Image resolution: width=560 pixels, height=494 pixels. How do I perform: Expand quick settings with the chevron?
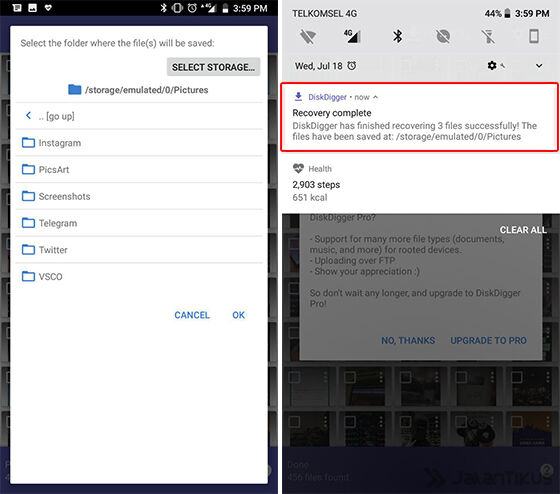point(539,66)
